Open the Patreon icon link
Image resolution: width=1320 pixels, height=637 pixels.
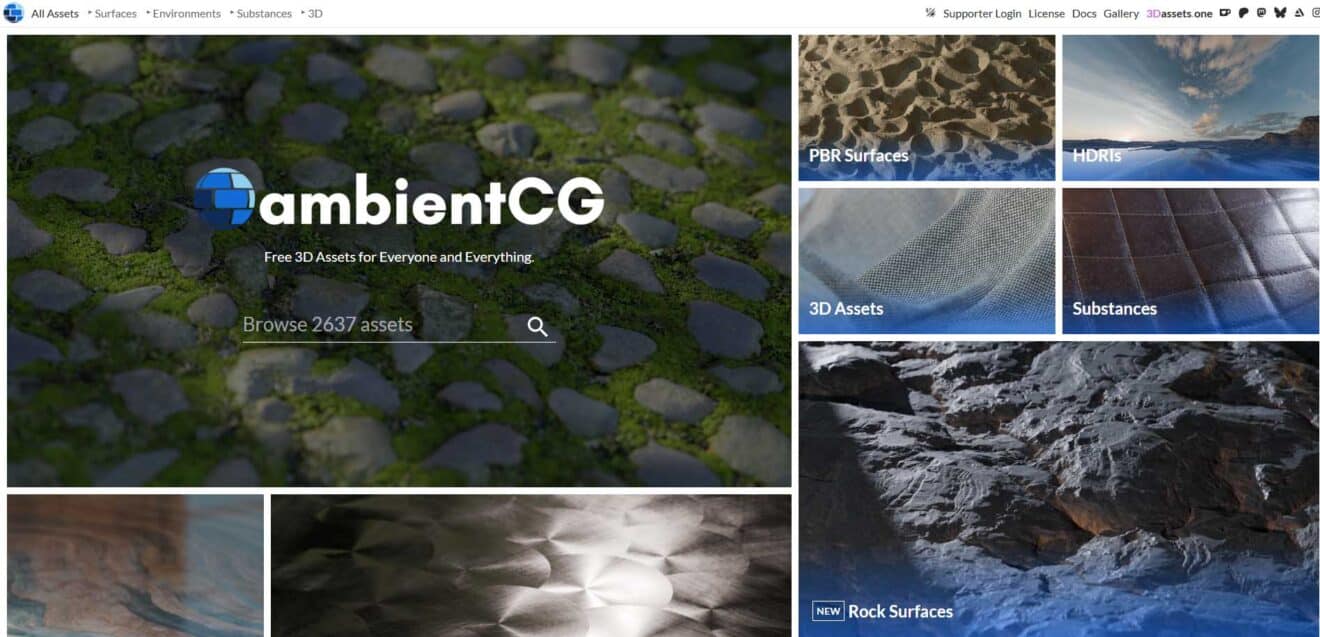pyautogui.click(x=1243, y=13)
